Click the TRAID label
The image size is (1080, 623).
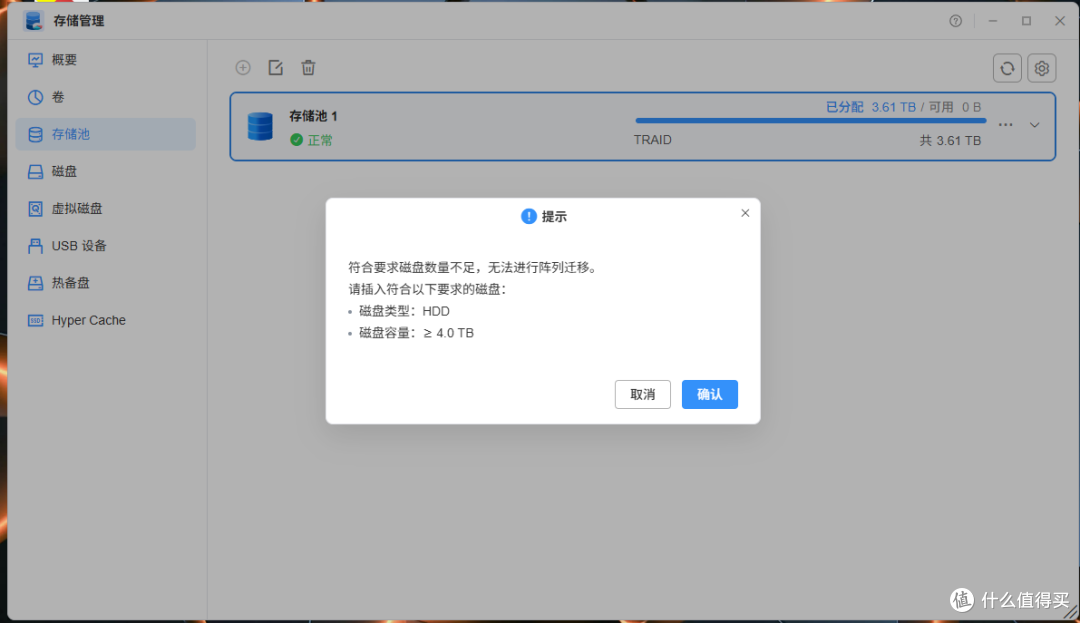(652, 140)
